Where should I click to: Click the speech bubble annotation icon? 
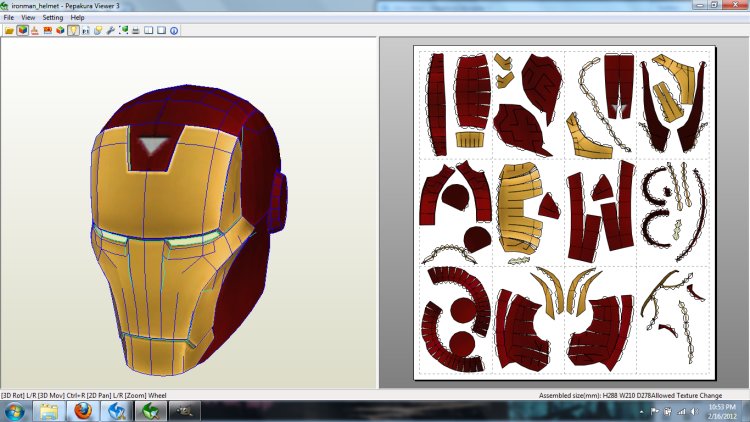(x=98, y=30)
